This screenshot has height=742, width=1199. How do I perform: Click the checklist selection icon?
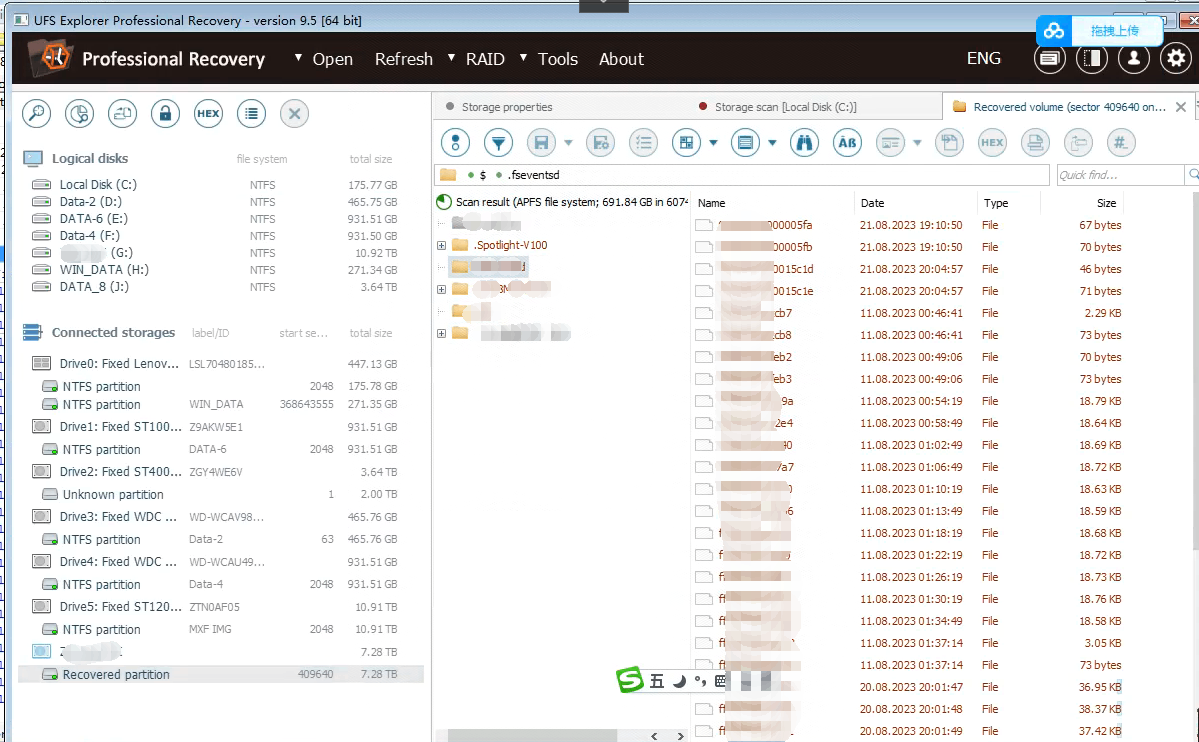pos(643,142)
